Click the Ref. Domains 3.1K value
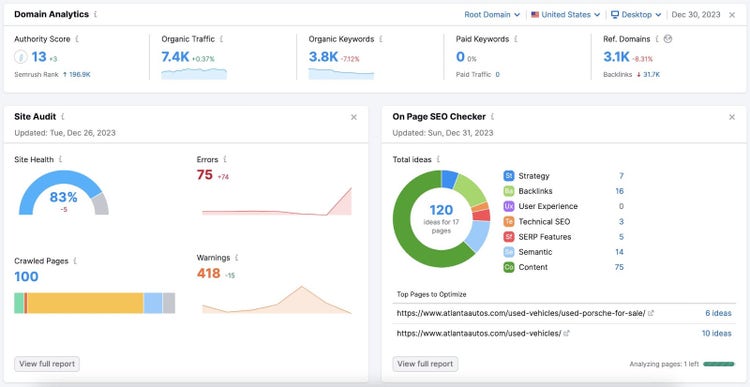This screenshot has width=750, height=387. (617, 57)
